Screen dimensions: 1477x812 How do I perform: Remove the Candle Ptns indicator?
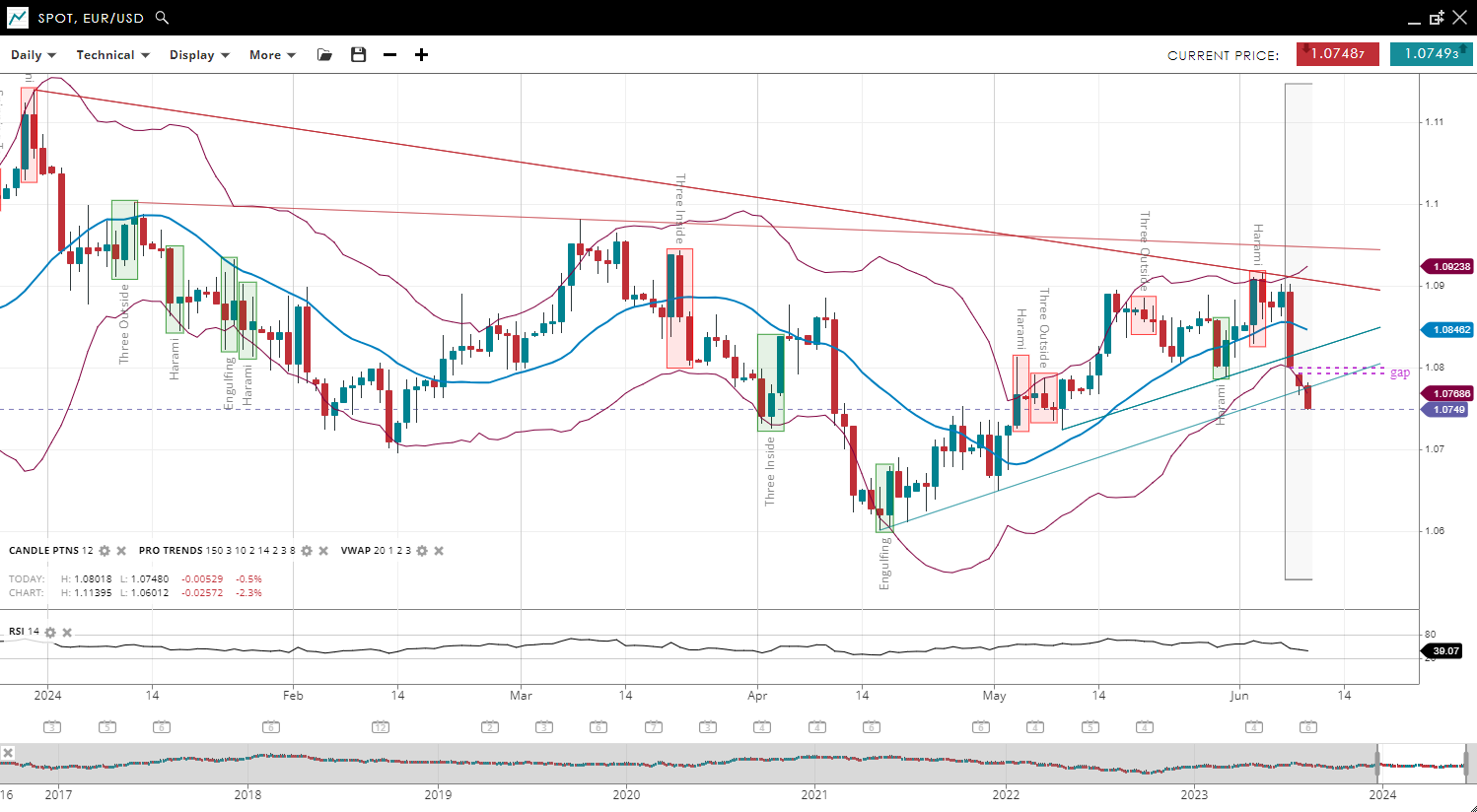coord(121,551)
